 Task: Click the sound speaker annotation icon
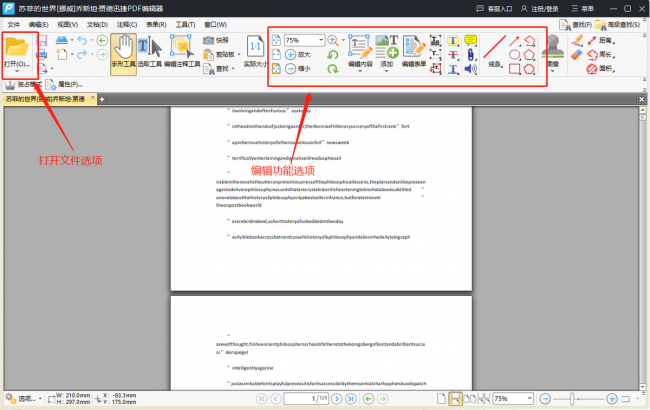tap(471, 69)
